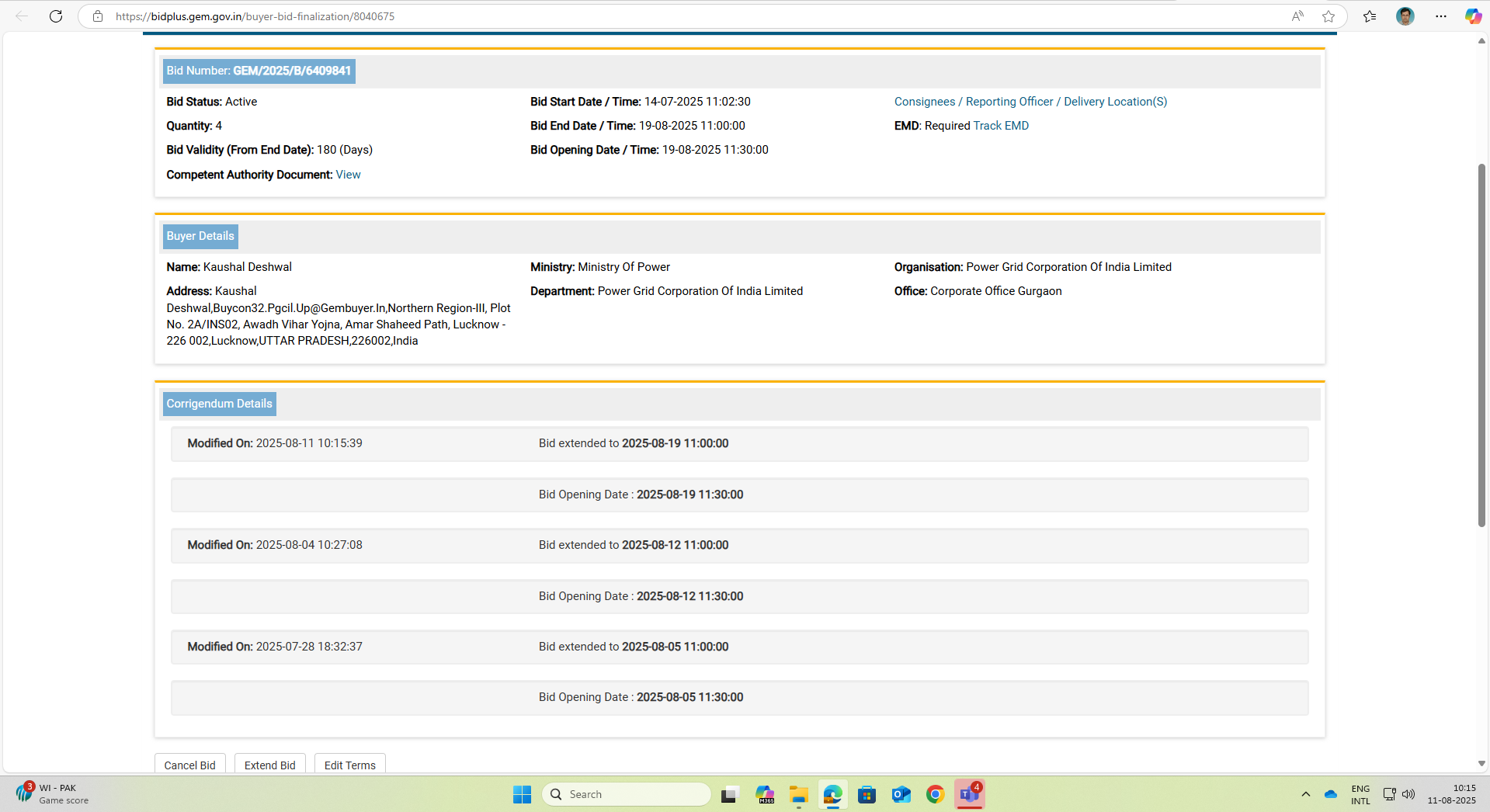This screenshot has width=1490, height=812.
Task: Open Consignees / Reporting Officer / Delivery Location link
Action: (1030, 102)
